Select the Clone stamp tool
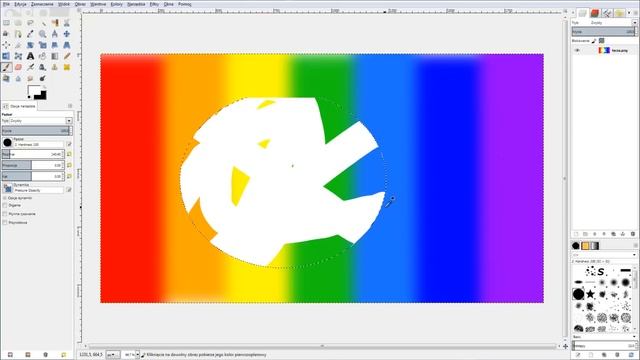Image resolution: width=640 pixels, height=360 pixels. point(55,67)
